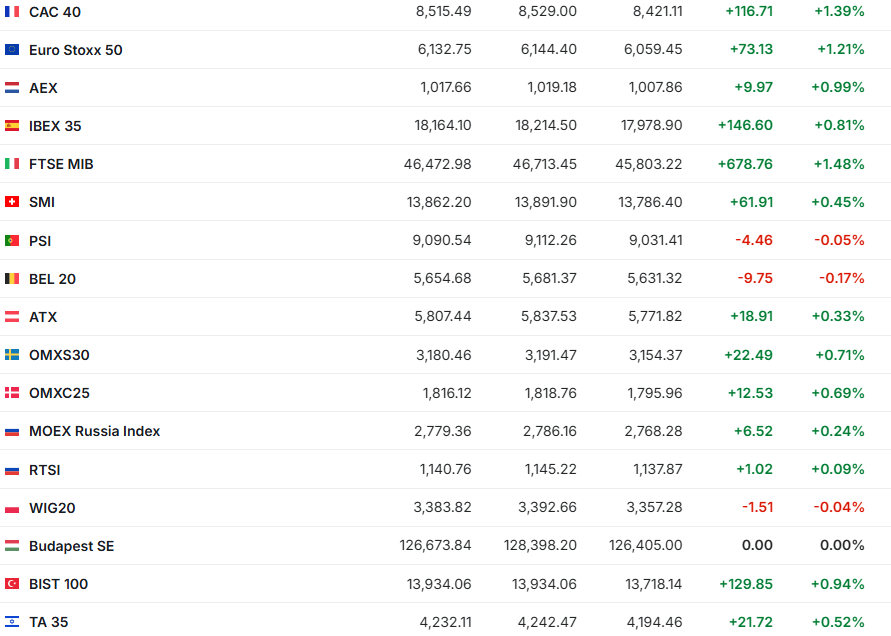Screen dimensions: 891x636
Task: Click the Israel flag icon beside TA 35
Action: click(x=12, y=622)
